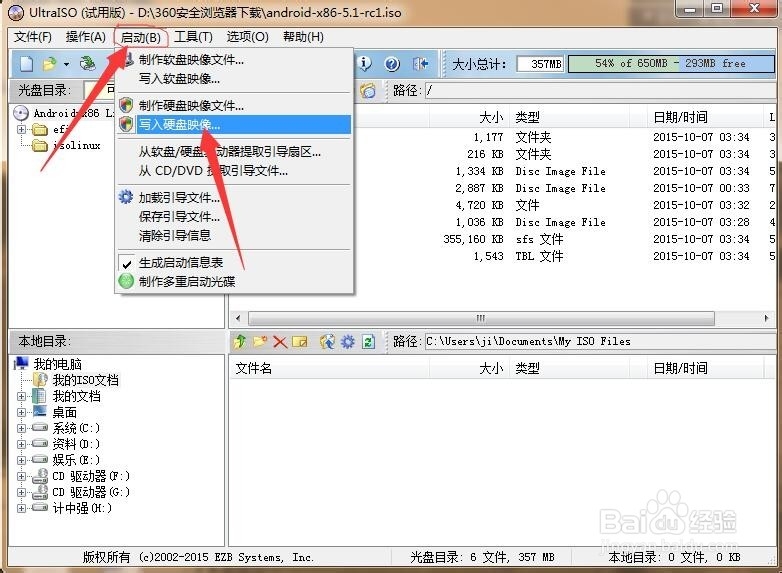Click the local 路径 field with C:\Users\ji

(600, 342)
